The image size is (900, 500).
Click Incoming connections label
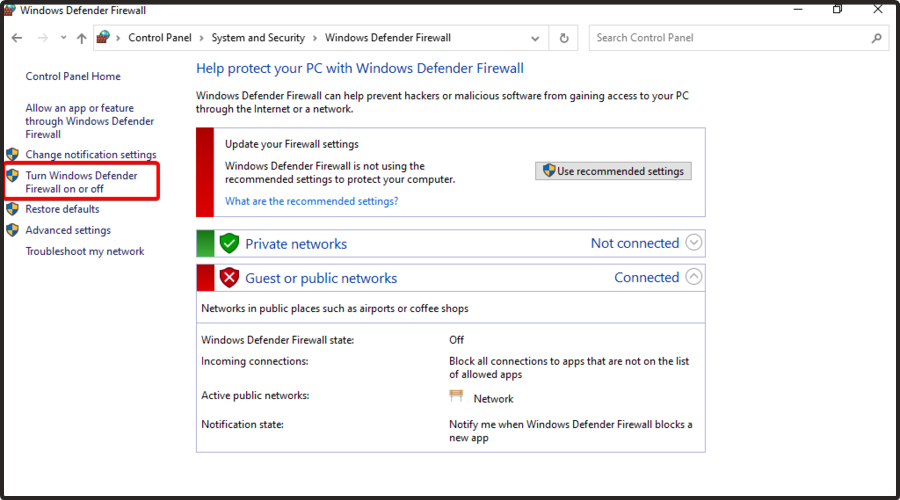254,362
